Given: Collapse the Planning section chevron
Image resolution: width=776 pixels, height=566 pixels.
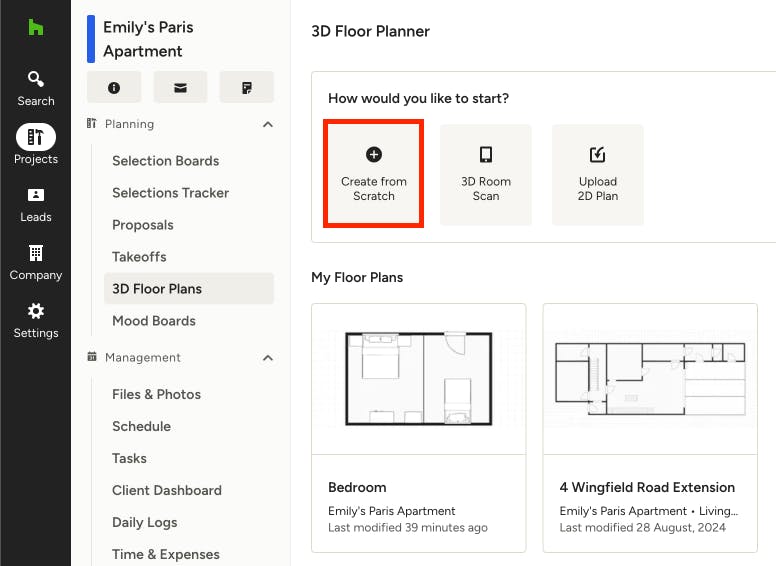Looking at the screenshot, I should coord(268,124).
